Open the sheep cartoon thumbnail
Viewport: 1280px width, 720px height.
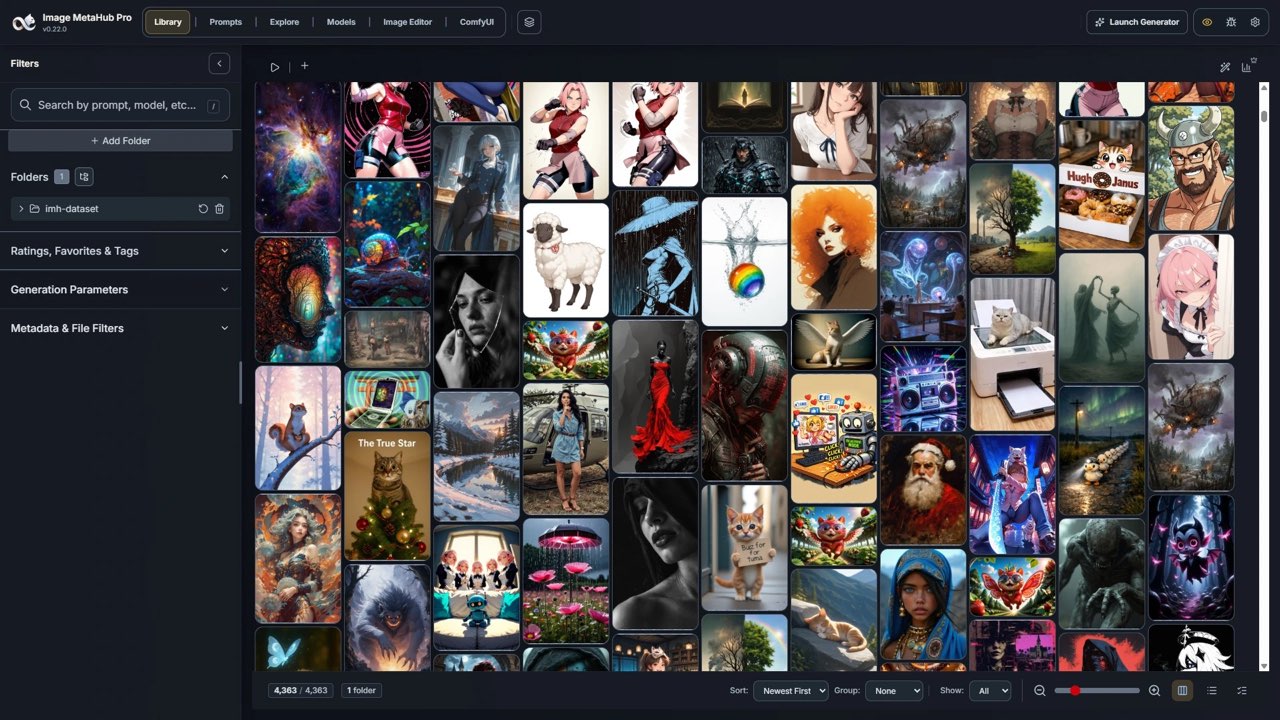point(566,260)
